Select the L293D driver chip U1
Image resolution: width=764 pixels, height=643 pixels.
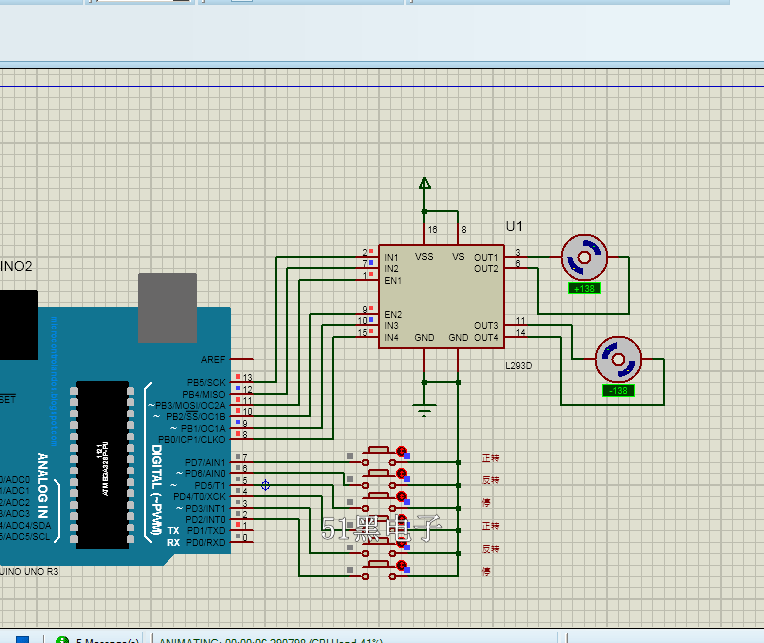pos(441,297)
